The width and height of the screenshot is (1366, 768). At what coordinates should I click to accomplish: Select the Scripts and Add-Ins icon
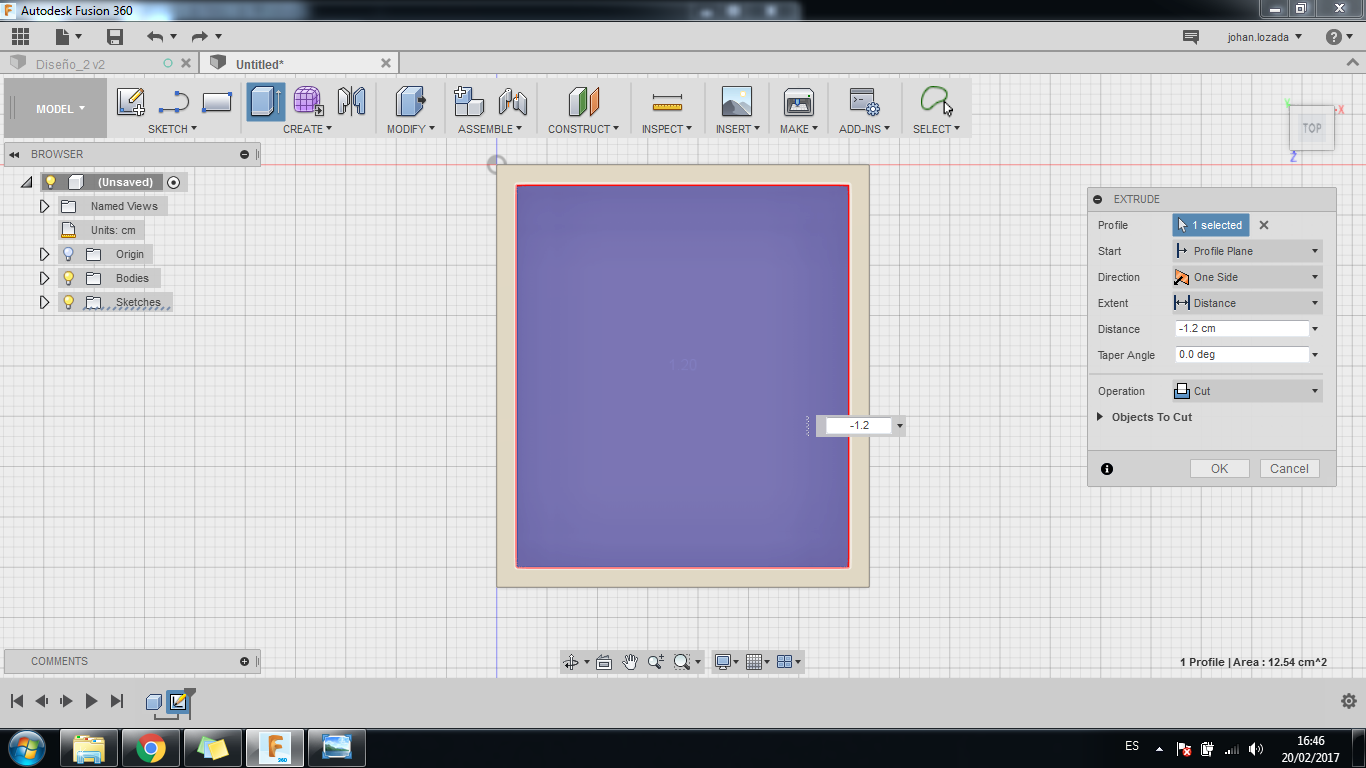(x=864, y=101)
